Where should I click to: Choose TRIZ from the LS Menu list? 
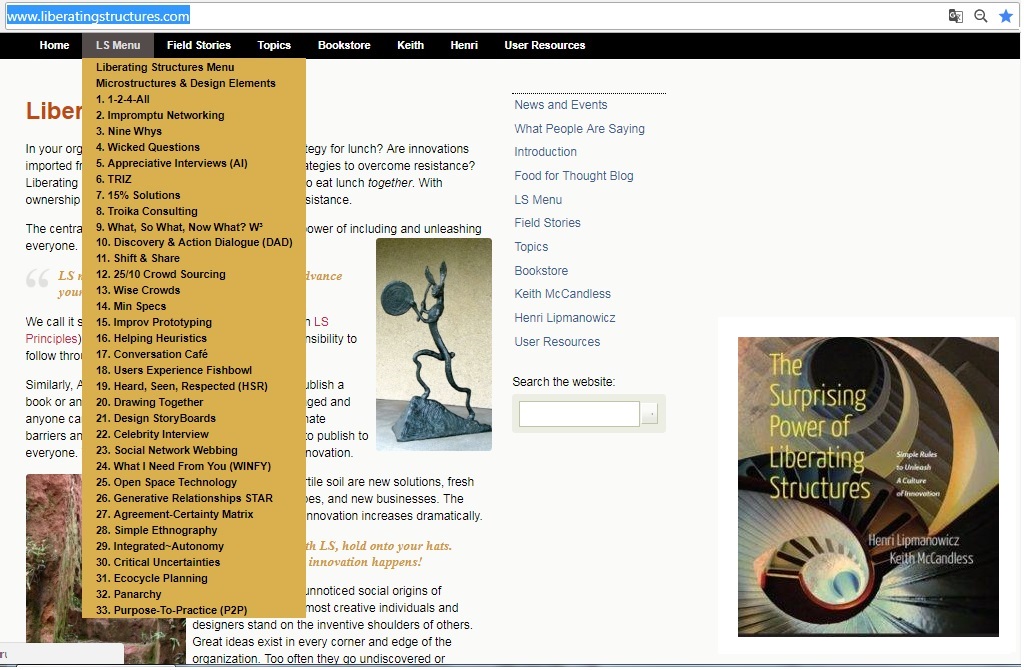(114, 179)
